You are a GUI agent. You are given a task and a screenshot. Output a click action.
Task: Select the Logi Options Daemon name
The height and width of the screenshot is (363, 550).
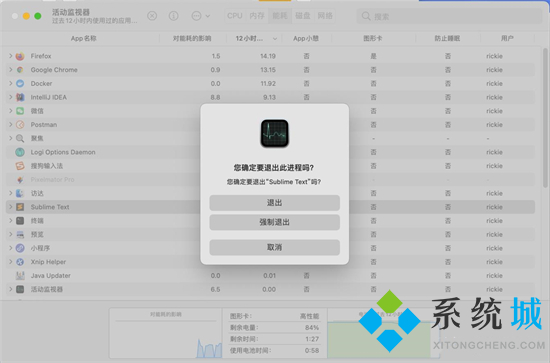point(63,152)
